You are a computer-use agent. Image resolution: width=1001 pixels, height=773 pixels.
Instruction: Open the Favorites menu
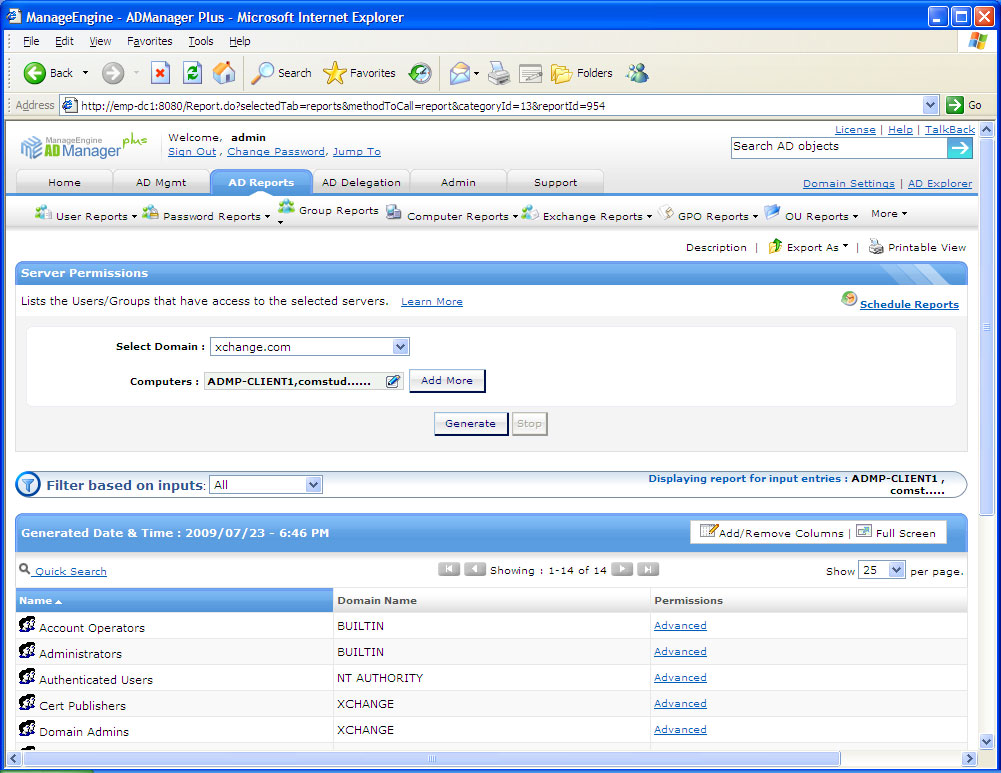(x=149, y=41)
